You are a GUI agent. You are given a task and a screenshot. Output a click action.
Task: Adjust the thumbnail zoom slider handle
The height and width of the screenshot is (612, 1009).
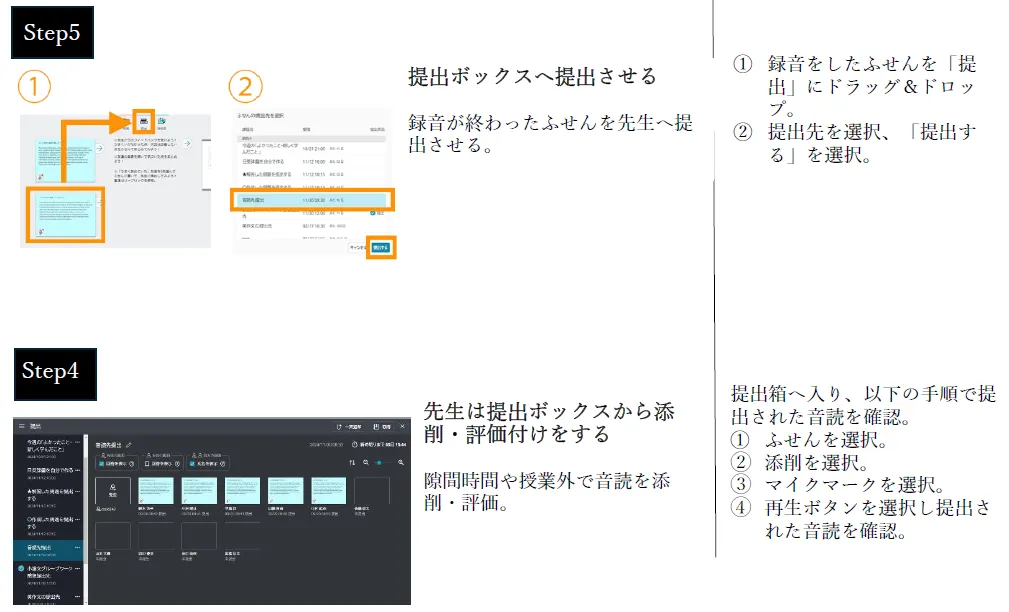pos(379,463)
